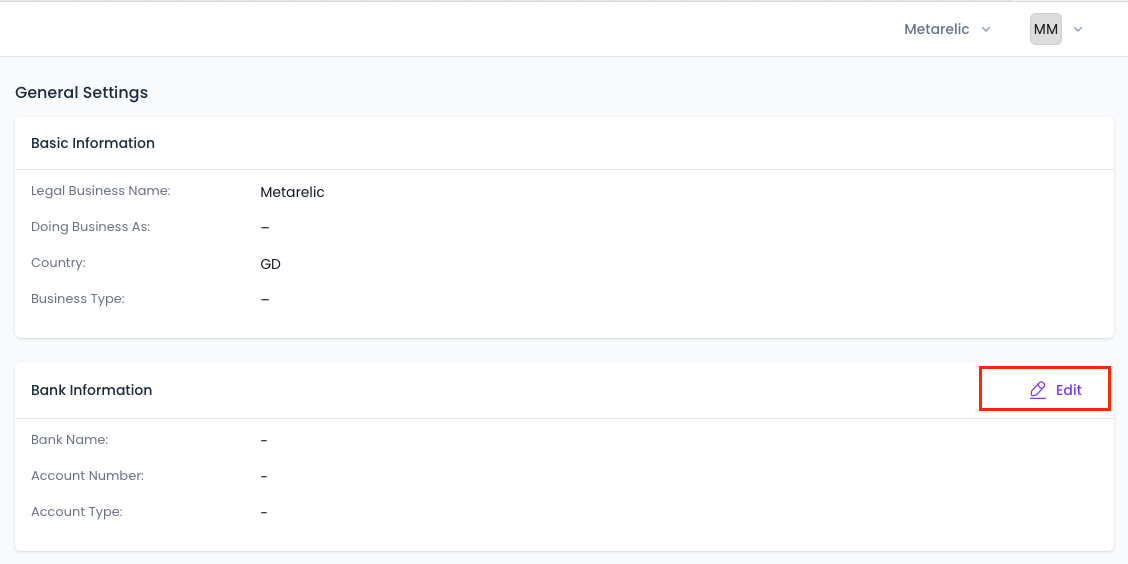Expand the chevron next to MM avatar
The width and height of the screenshot is (1128, 564).
(x=1078, y=29)
